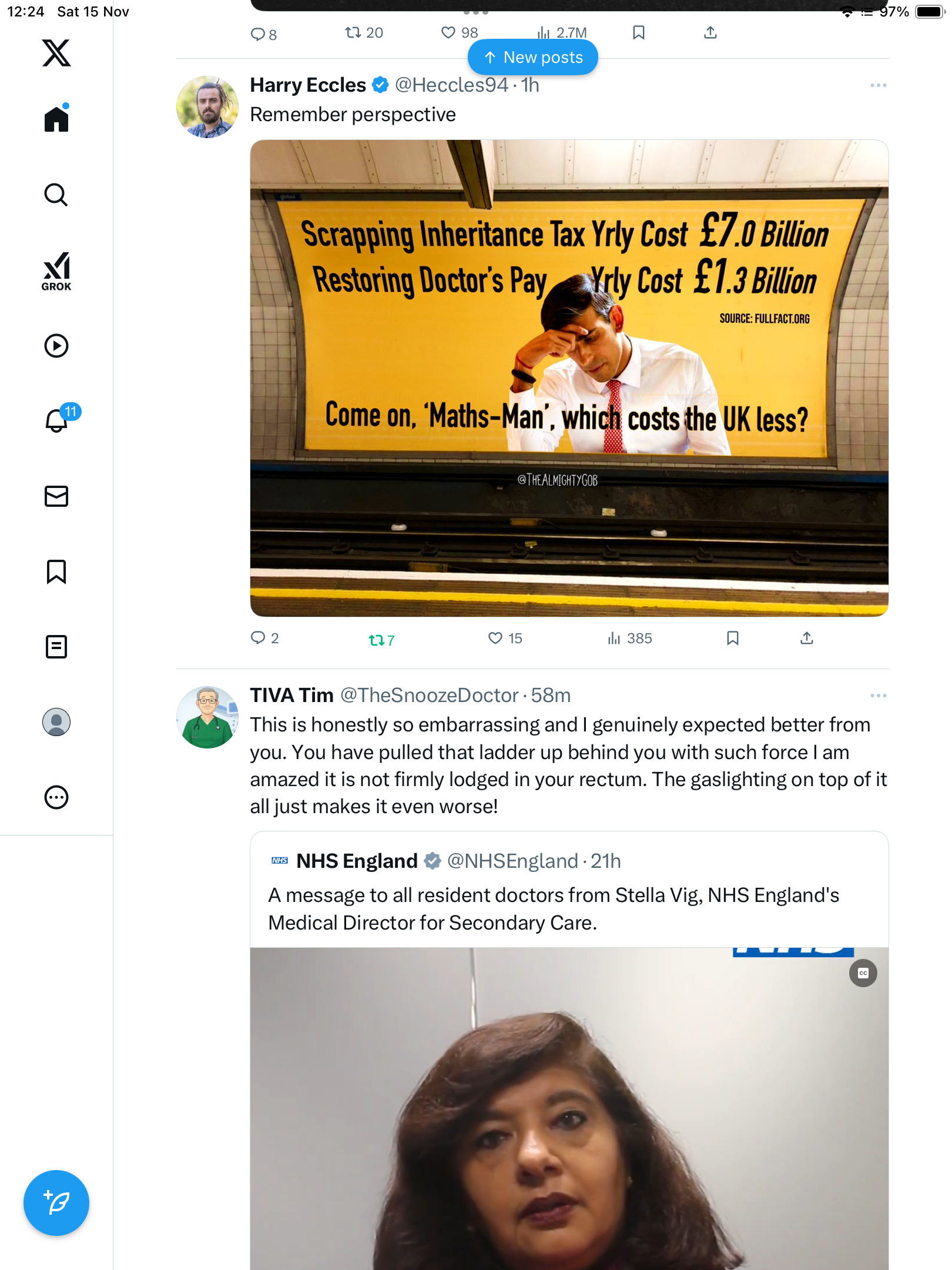Tap the New posts pill

(533, 57)
